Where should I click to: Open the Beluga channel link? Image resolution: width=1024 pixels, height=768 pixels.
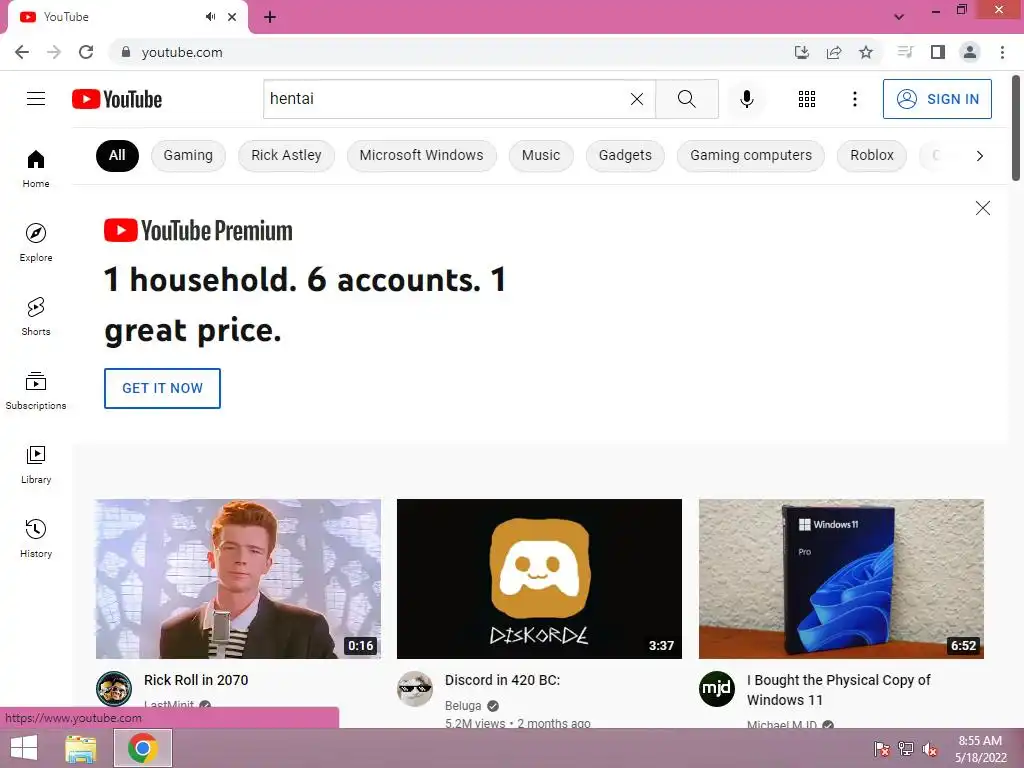click(x=463, y=705)
